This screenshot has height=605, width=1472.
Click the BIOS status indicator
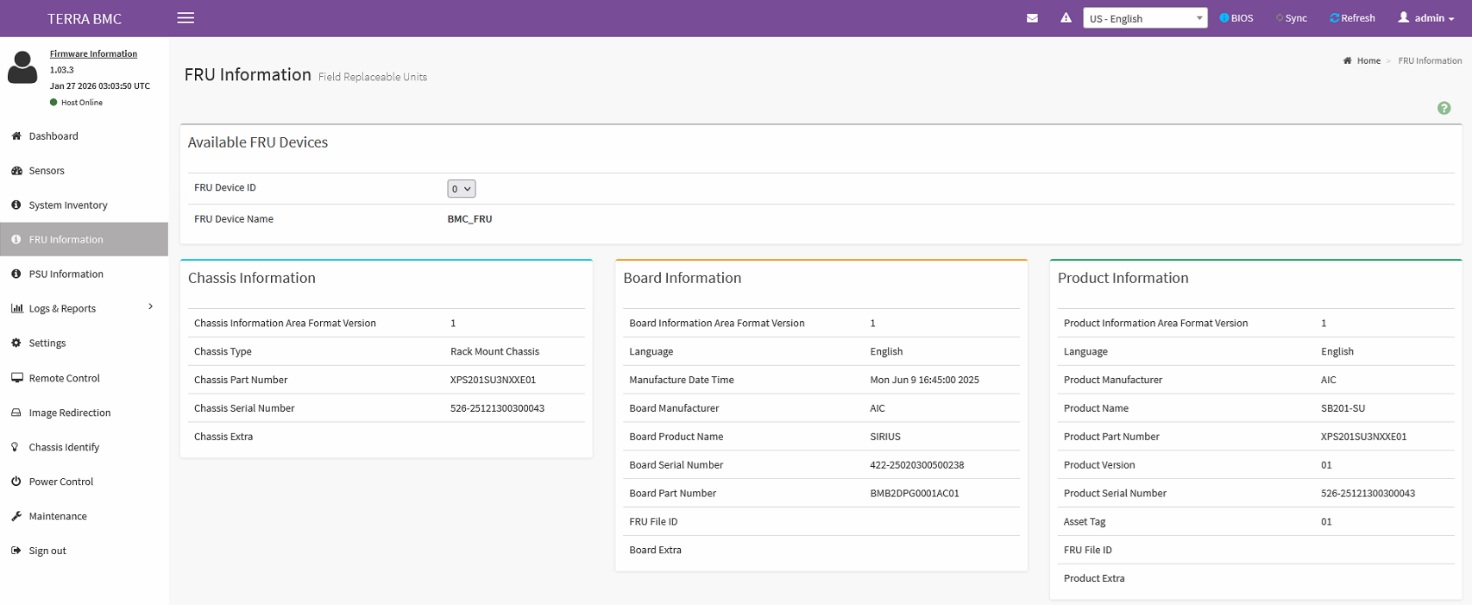point(1236,18)
